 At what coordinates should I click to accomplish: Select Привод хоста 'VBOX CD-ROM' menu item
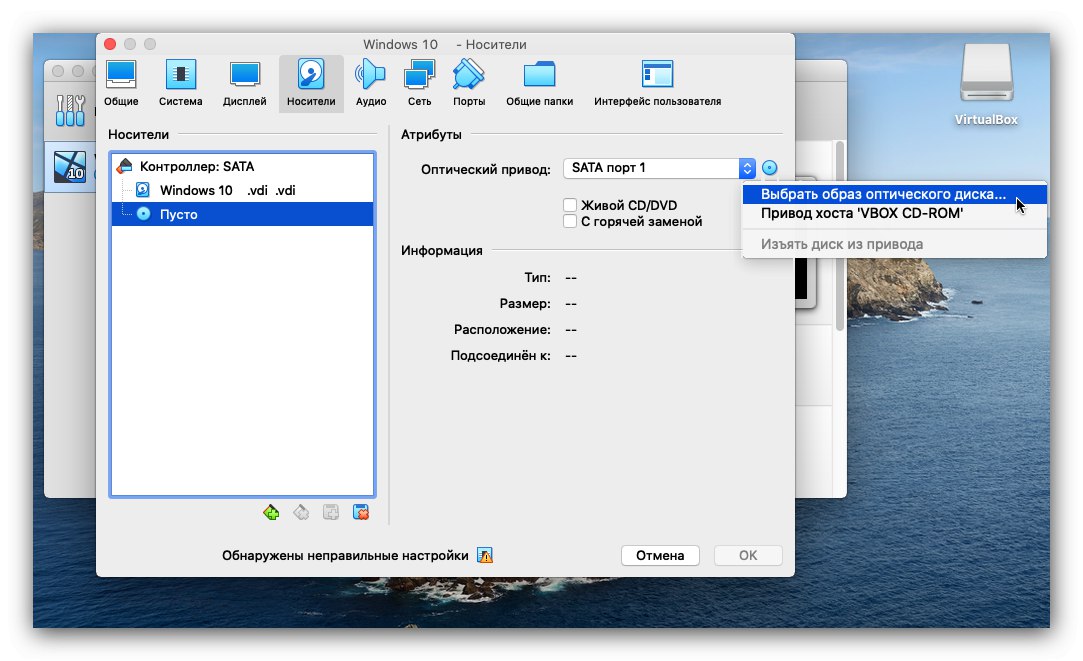click(894, 213)
